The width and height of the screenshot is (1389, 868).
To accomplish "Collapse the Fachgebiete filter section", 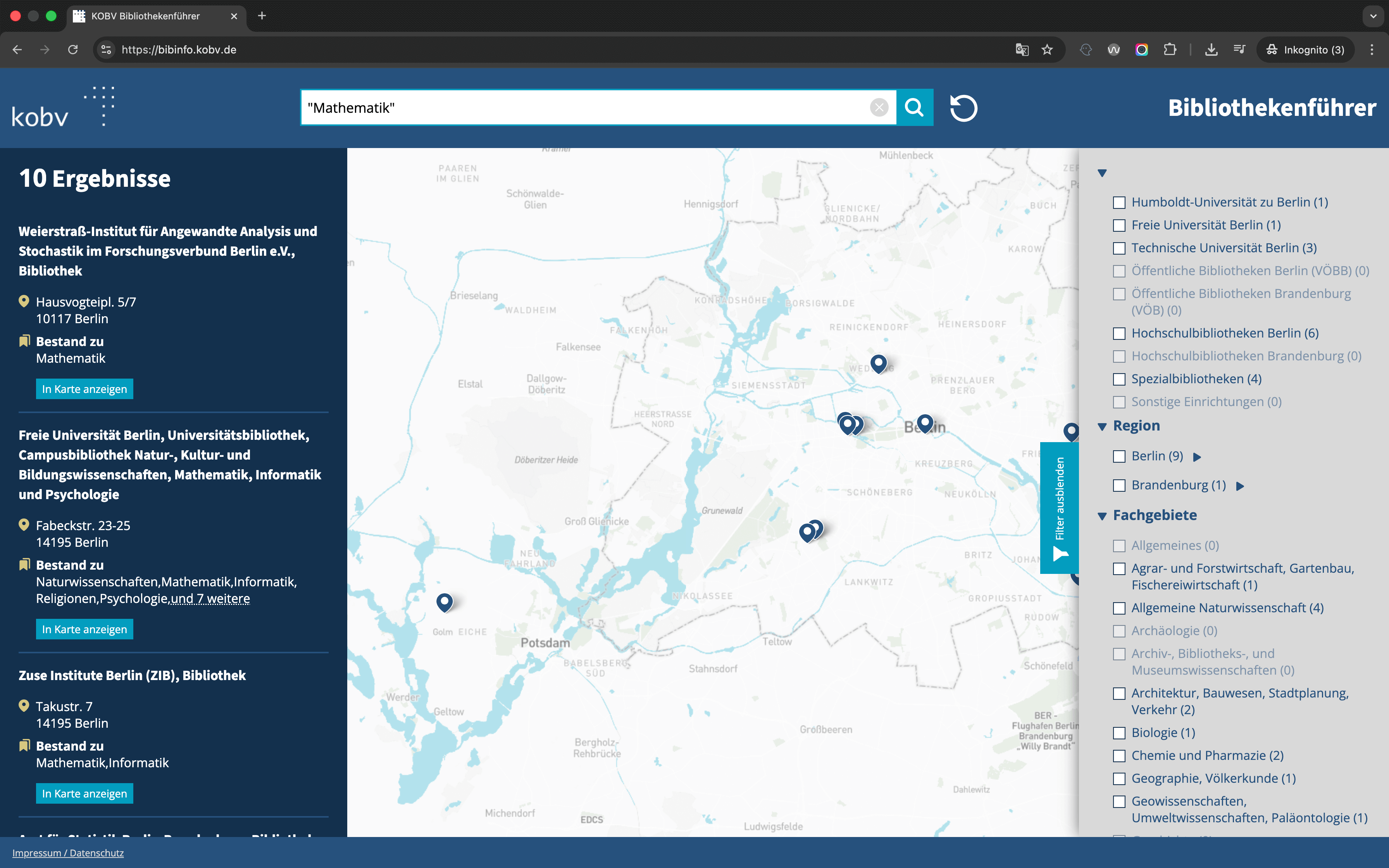I will tap(1102, 516).
